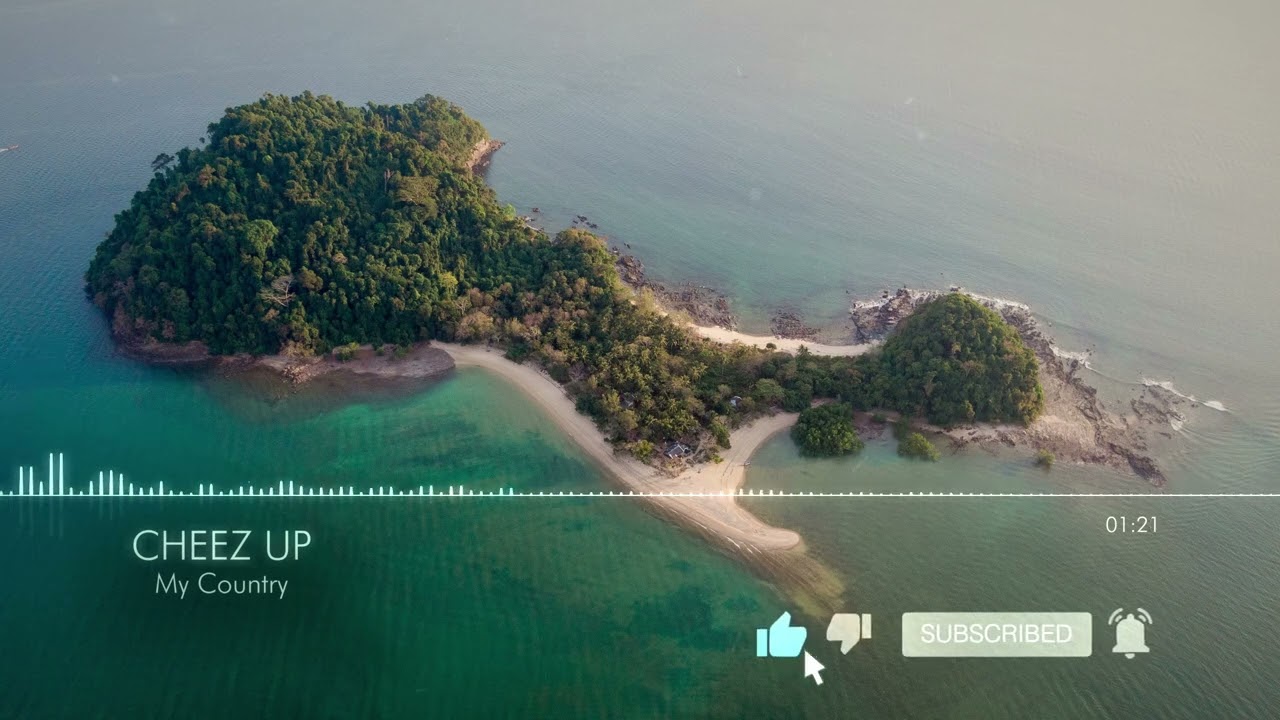Toggle the notification bell icon
Screen dimensions: 1280x720
point(1130,633)
